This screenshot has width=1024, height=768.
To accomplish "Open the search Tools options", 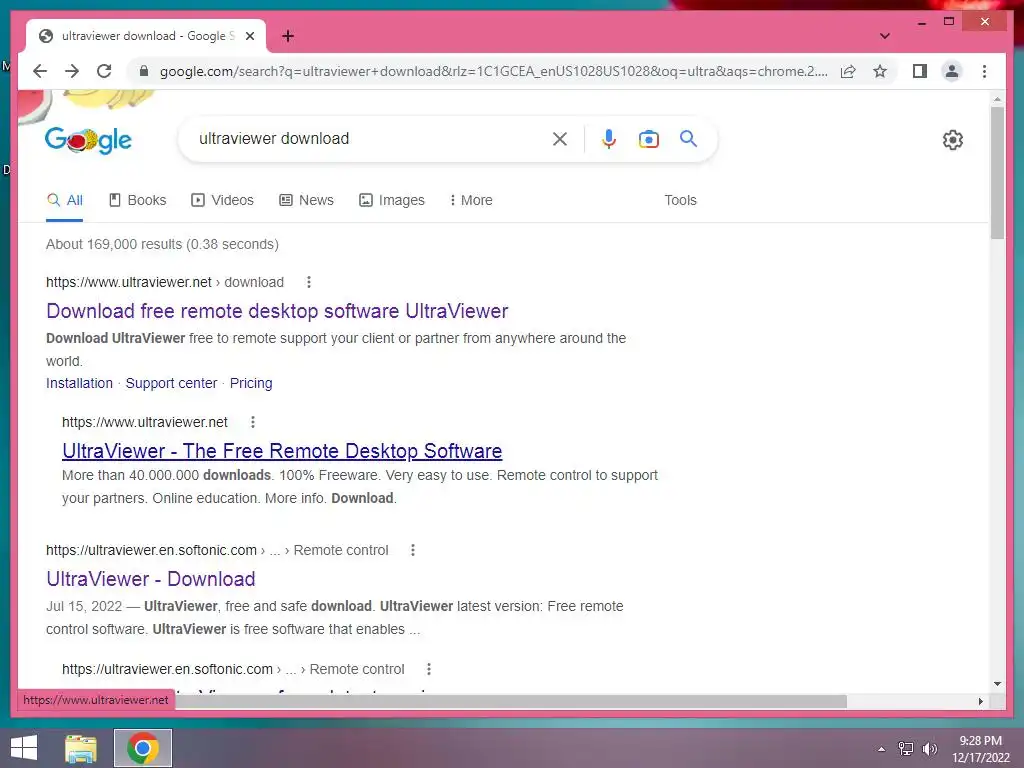I will pos(680,200).
